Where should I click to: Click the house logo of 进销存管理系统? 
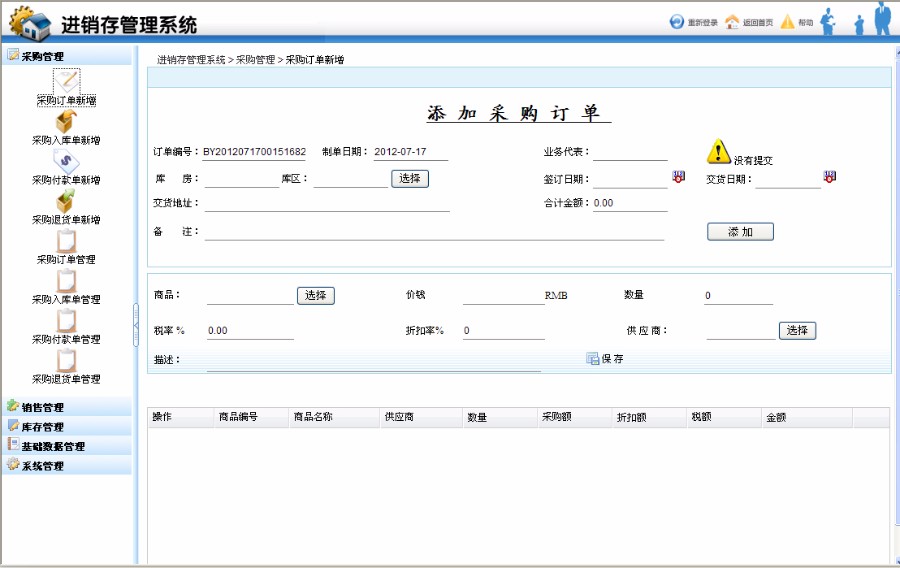point(32,23)
